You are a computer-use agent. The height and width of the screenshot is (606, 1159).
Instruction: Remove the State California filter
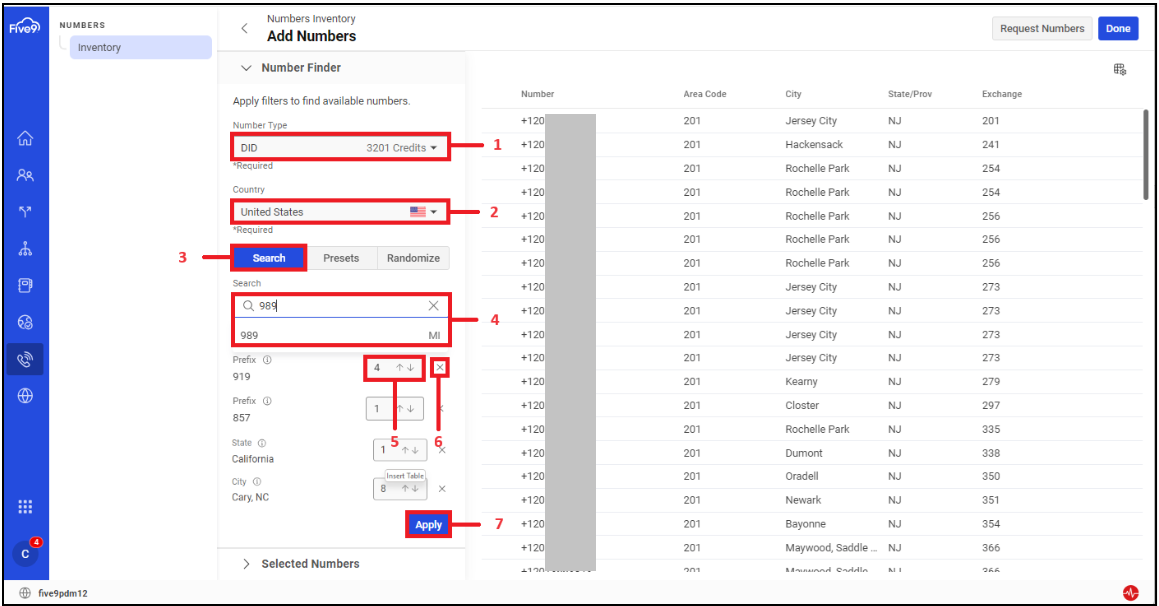click(x=442, y=450)
